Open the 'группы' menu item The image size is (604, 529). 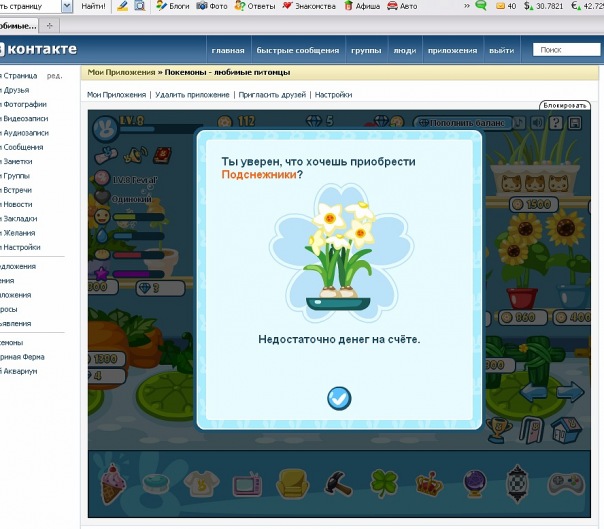pyautogui.click(x=365, y=49)
